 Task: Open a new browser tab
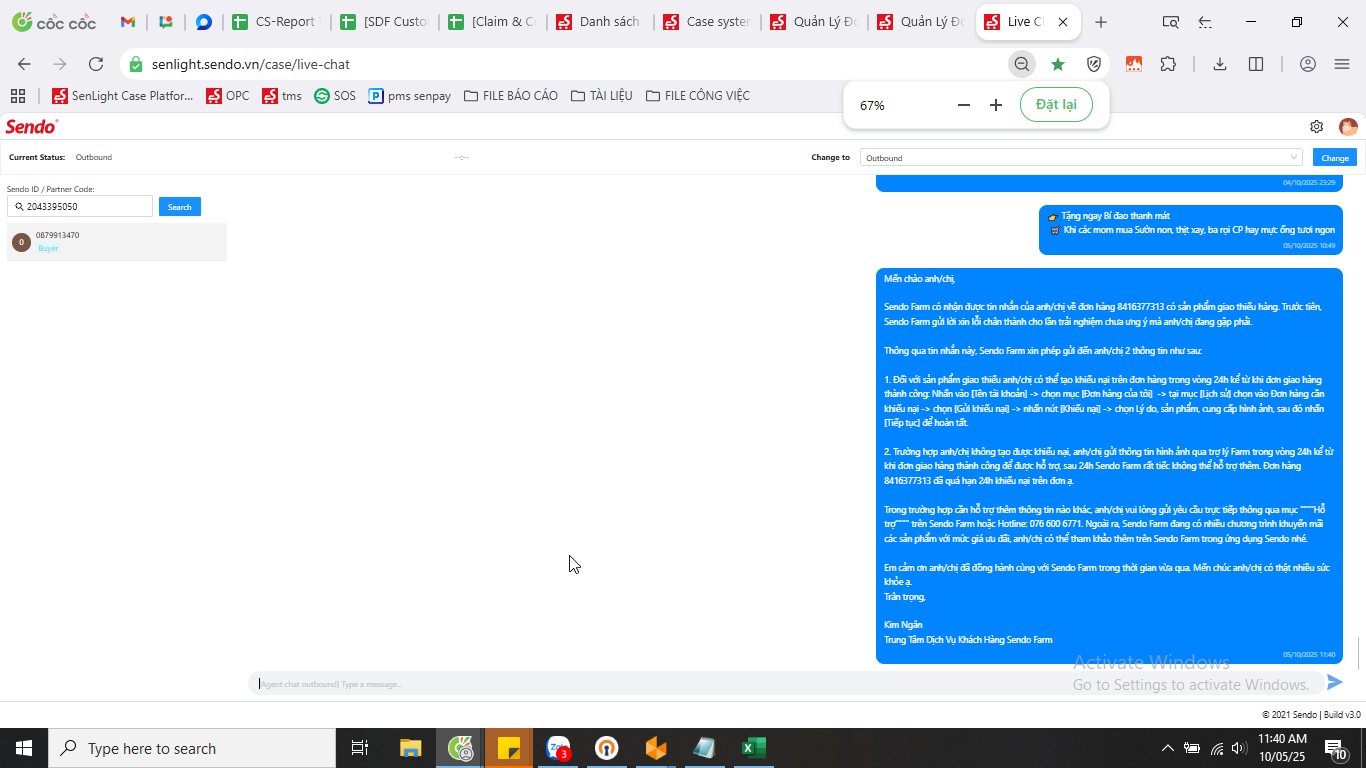coord(1101,22)
